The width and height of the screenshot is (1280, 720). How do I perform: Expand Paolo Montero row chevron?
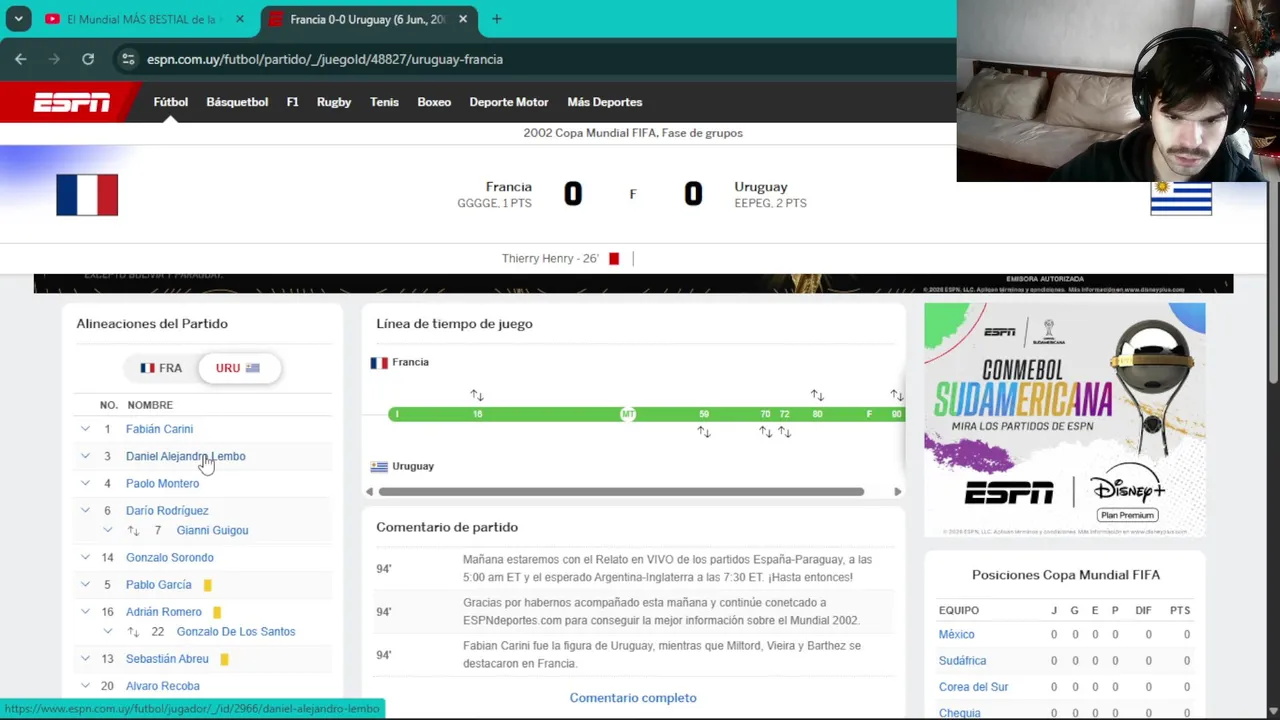[x=85, y=483]
